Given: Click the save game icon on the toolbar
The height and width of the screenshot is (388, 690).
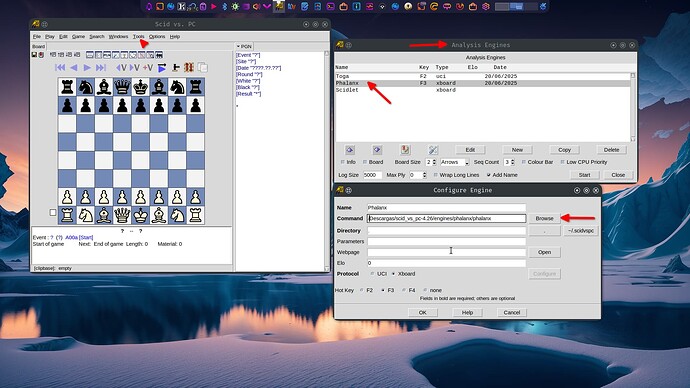Looking at the screenshot, I should [34, 55].
